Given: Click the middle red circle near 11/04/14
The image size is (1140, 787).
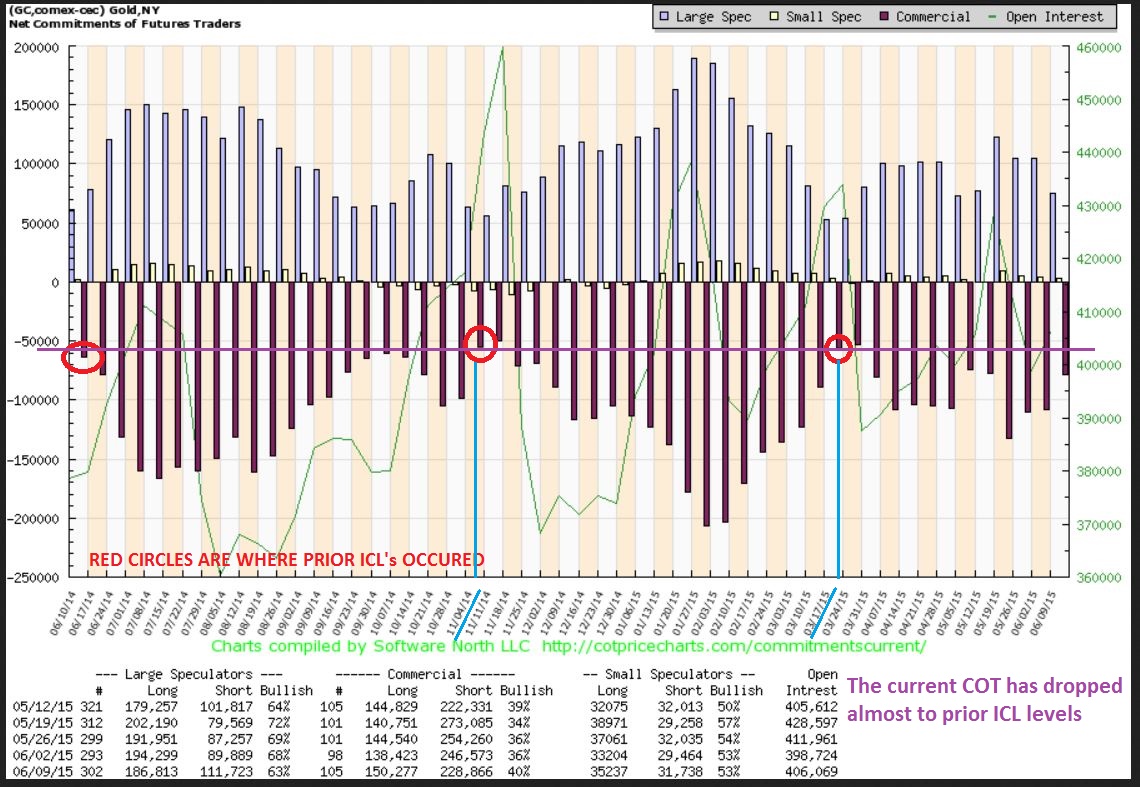Looking at the screenshot, I should point(480,343).
